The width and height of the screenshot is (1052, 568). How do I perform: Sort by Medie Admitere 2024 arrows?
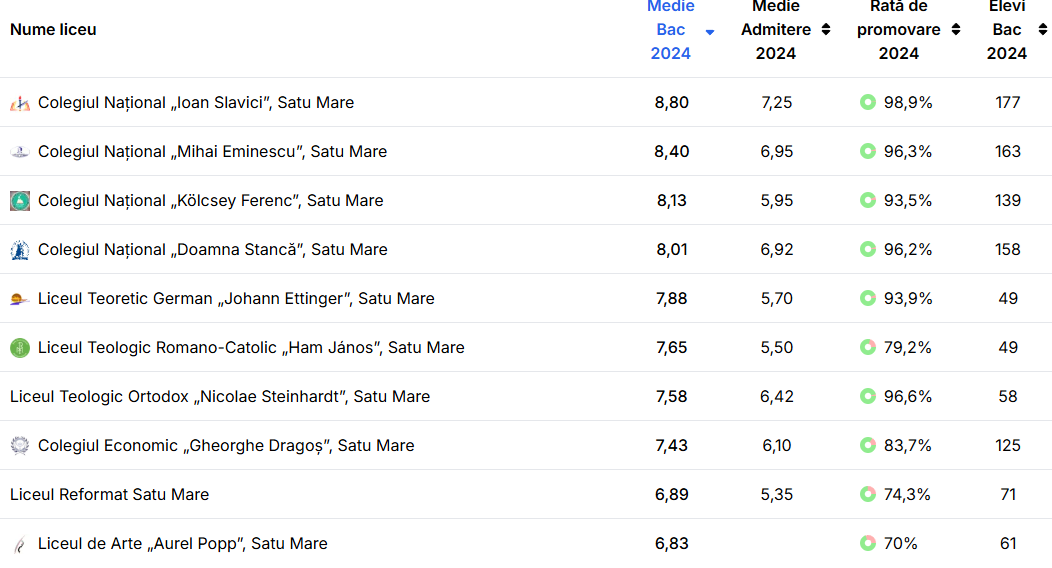tap(826, 30)
